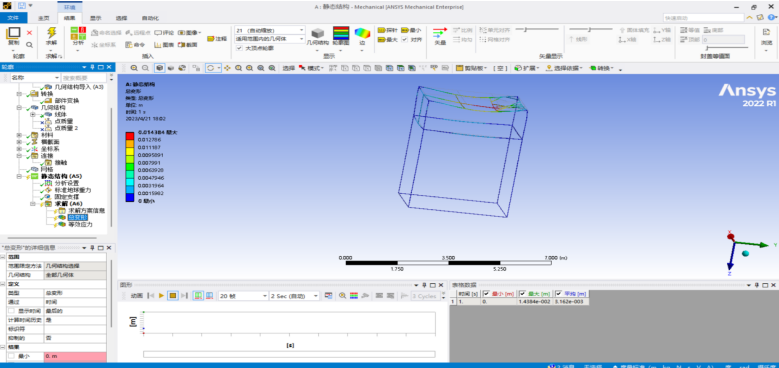Open the 20 帧 frames dropdown
Viewport: 779px width, 368px height.
[243, 295]
